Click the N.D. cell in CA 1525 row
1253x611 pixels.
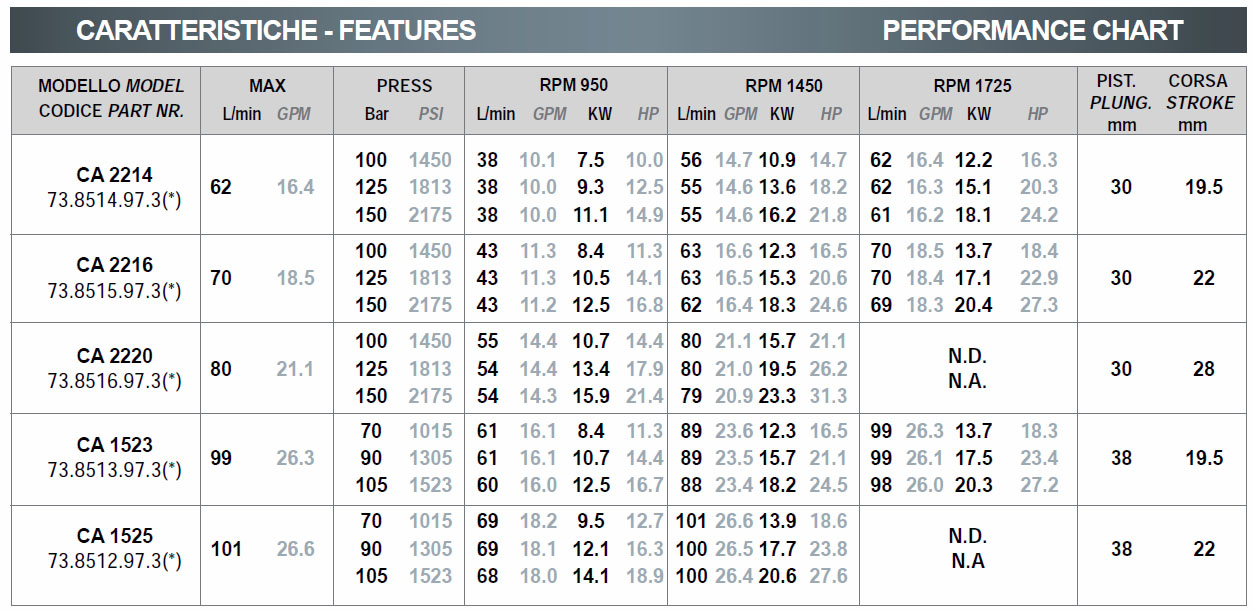(967, 536)
